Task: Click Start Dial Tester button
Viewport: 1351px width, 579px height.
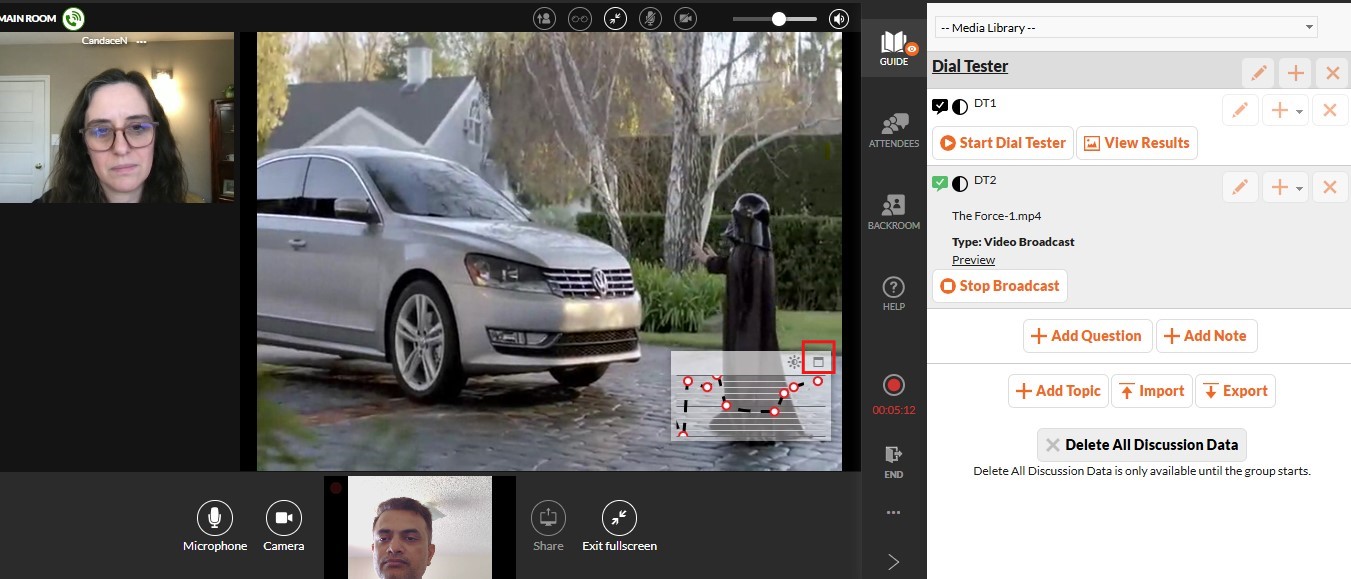Action: 1002,143
